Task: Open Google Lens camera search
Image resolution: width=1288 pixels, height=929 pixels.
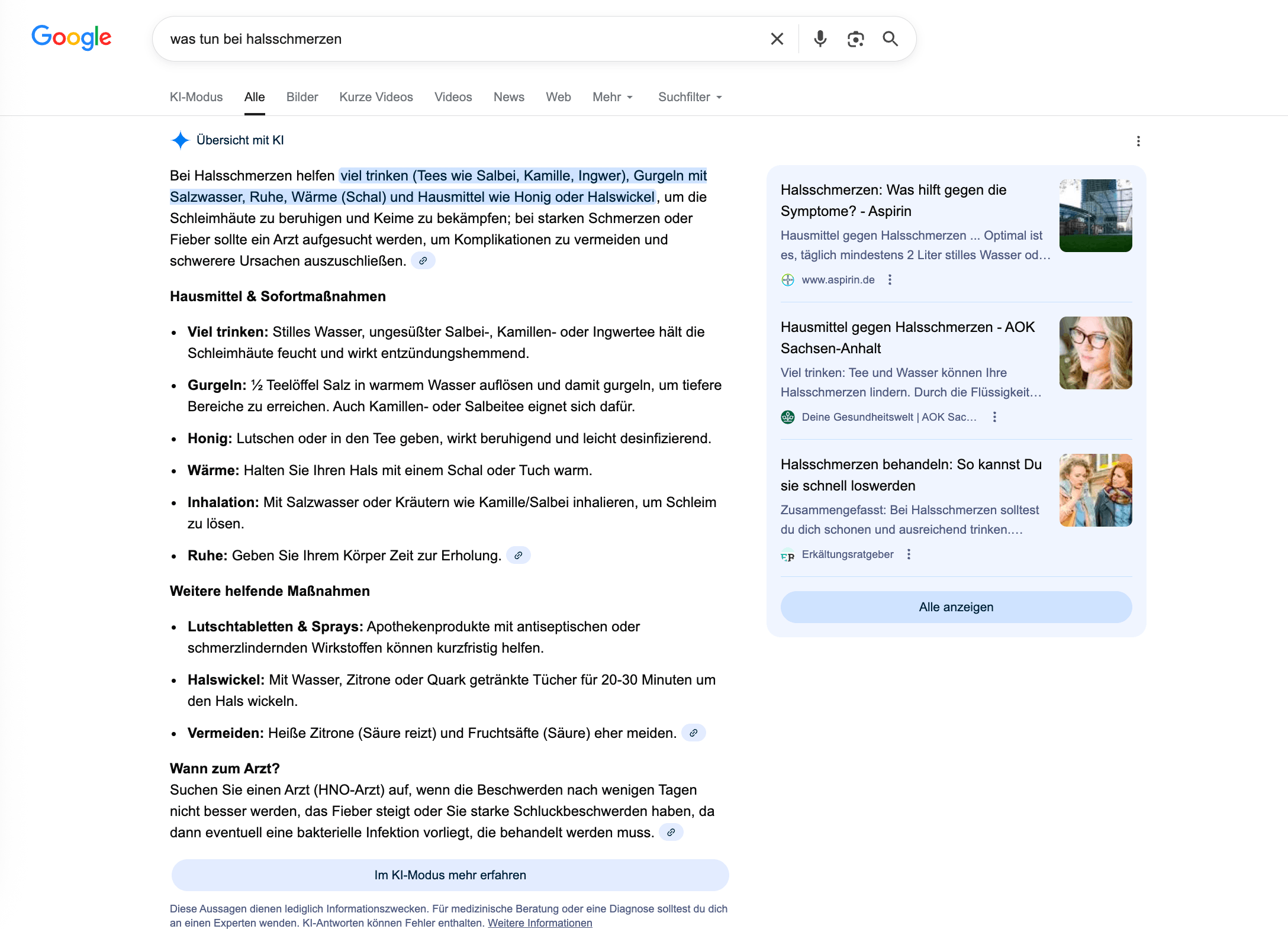Action: (x=855, y=38)
